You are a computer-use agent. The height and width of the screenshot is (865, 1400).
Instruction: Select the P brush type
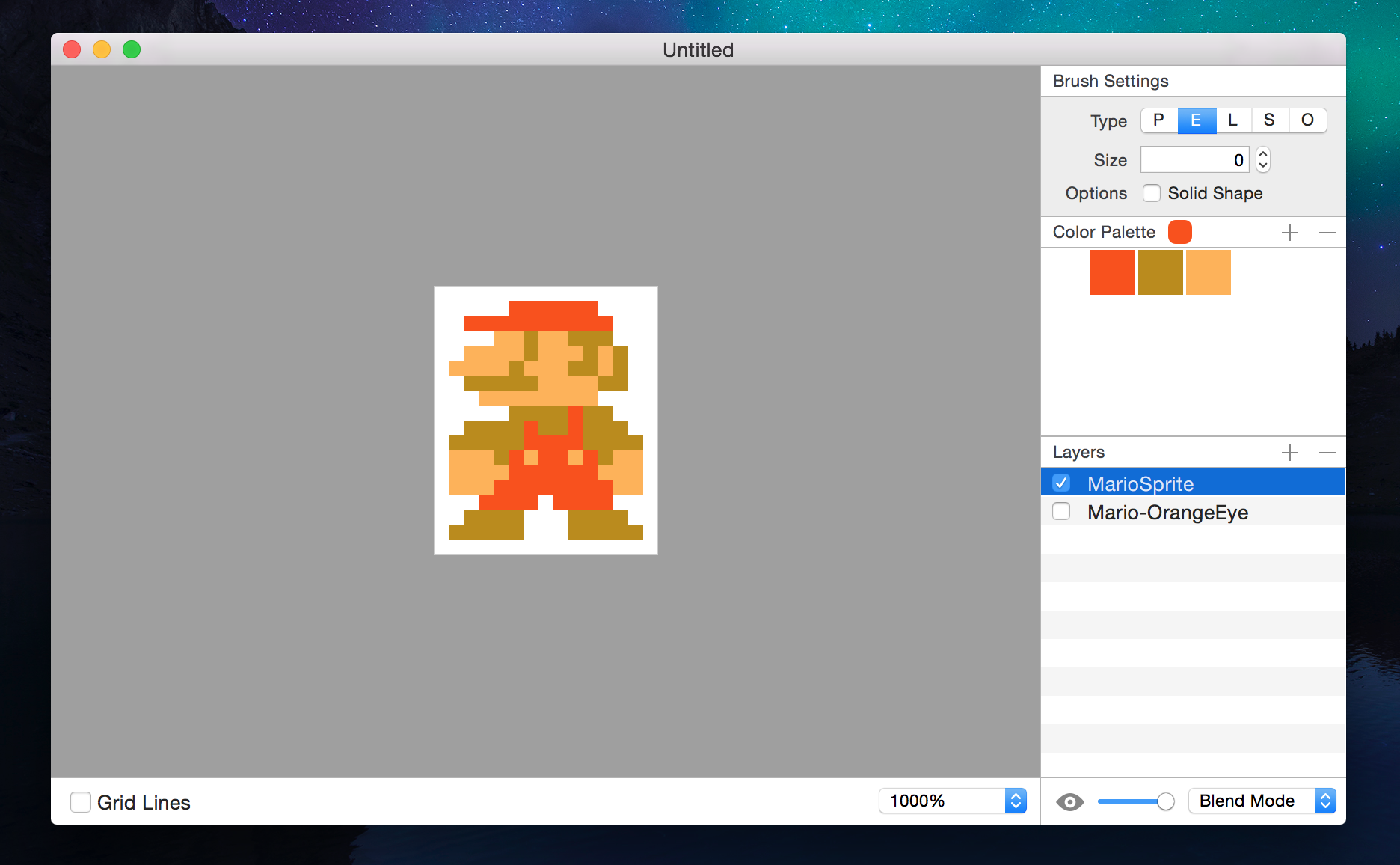(x=1159, y=120)
